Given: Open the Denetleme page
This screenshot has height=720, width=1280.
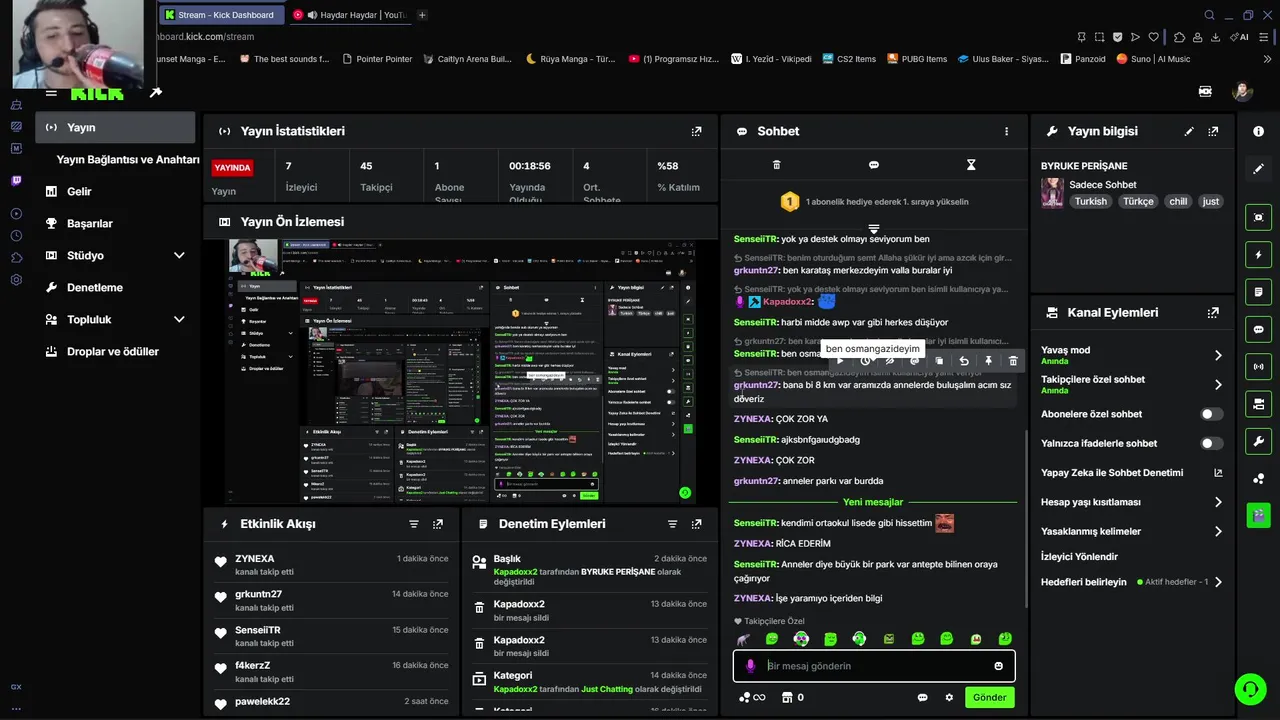Looking at the screenshot, I should pyautogui.click(x=95, y=287).
